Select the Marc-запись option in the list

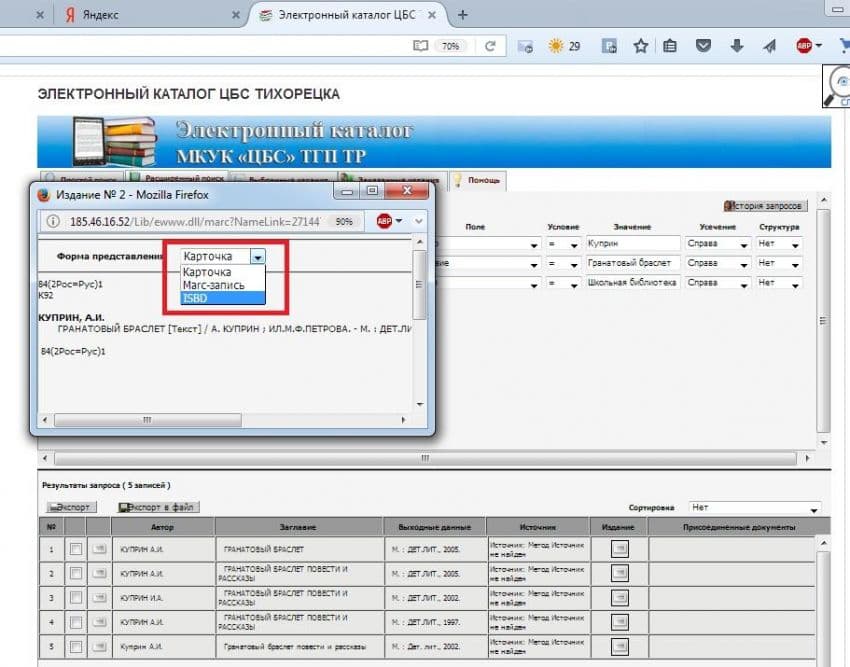coord(222,285)
